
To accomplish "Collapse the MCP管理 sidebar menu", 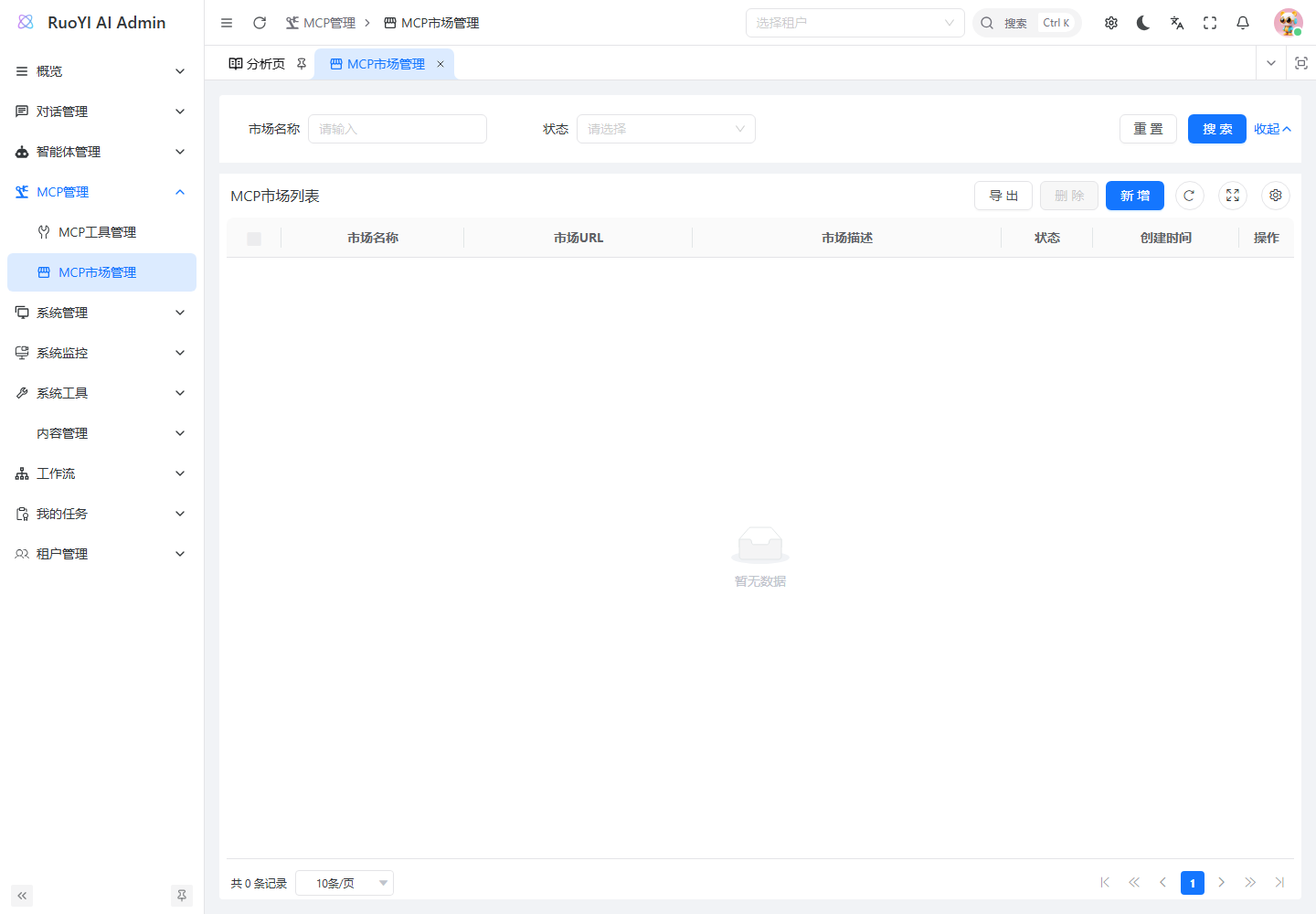I will pyautogui.click(x=101, y=192).
